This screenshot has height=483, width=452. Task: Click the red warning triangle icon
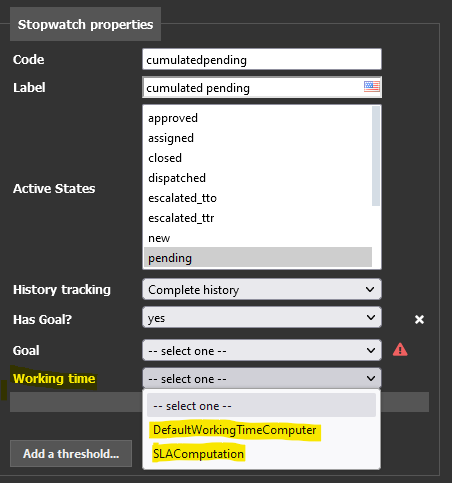[400, 350]
